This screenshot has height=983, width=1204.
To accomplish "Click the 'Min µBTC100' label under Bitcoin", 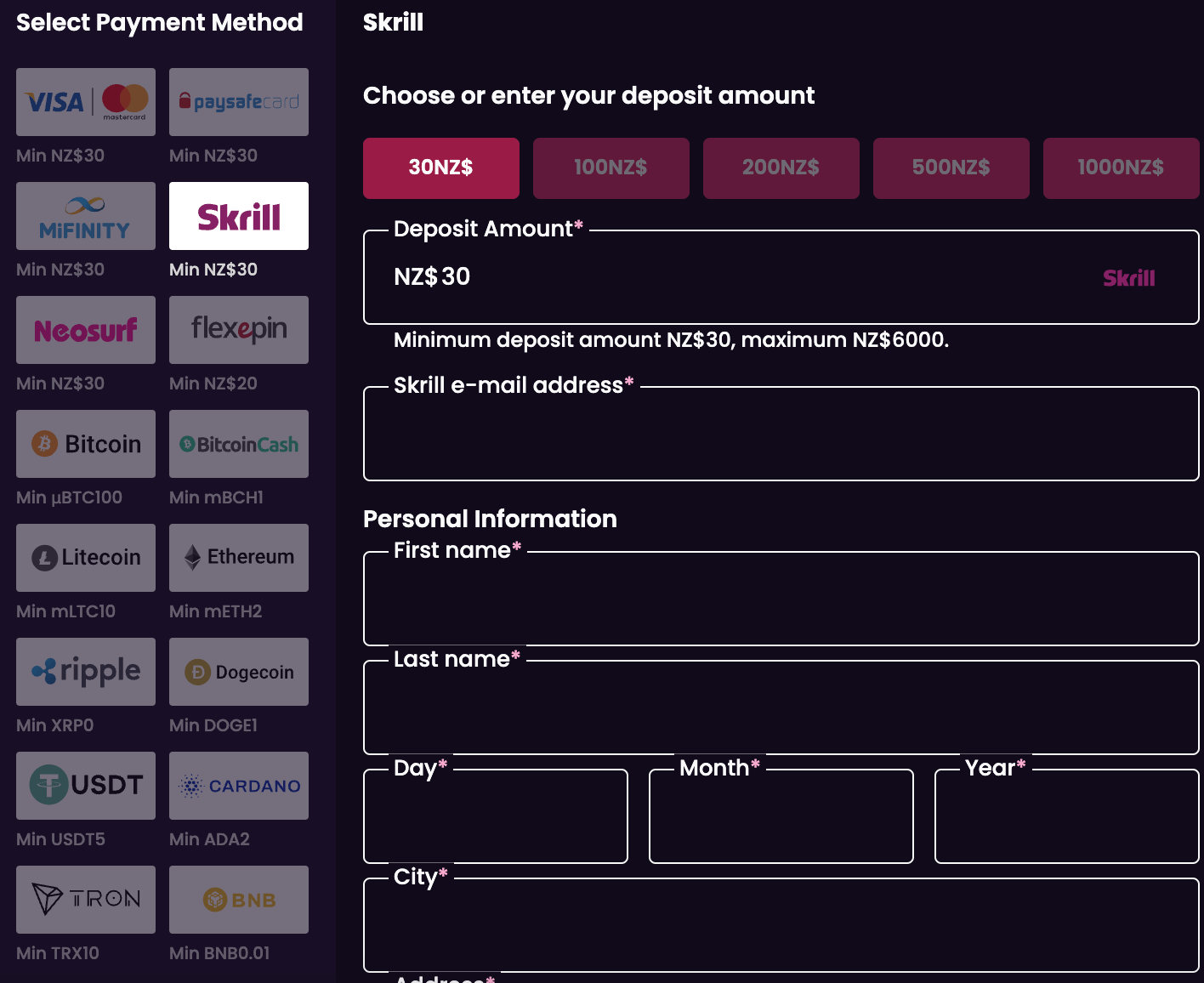I will pyautogui.click(x=70, y=497).
